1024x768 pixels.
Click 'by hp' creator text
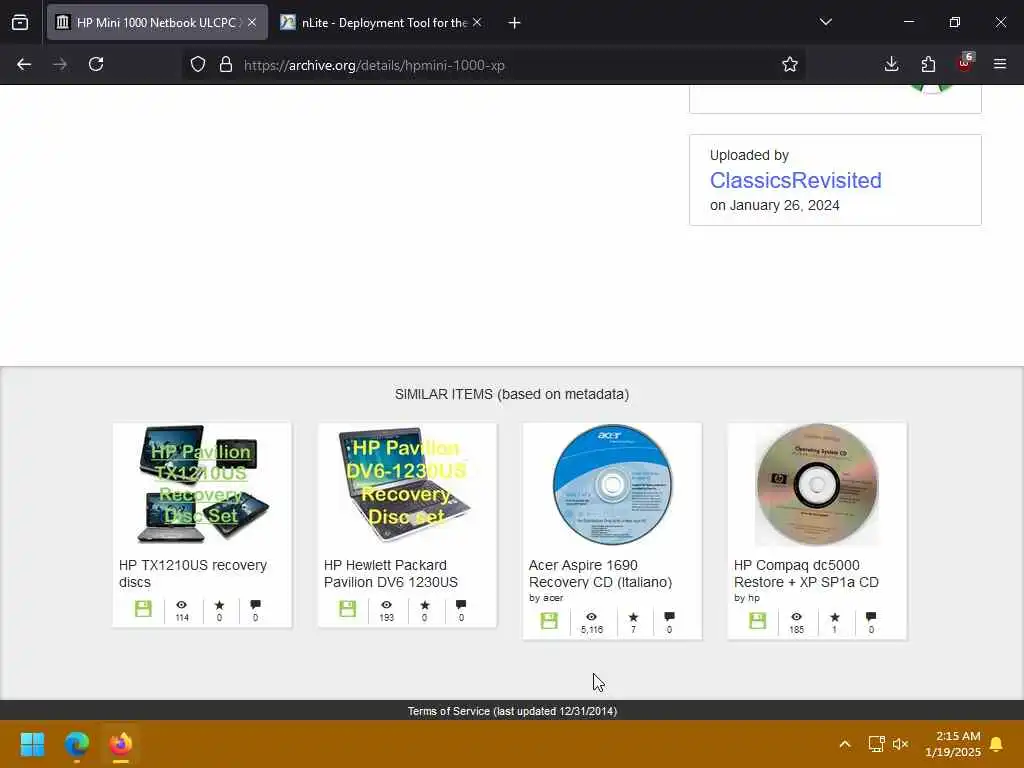point(746,598)
